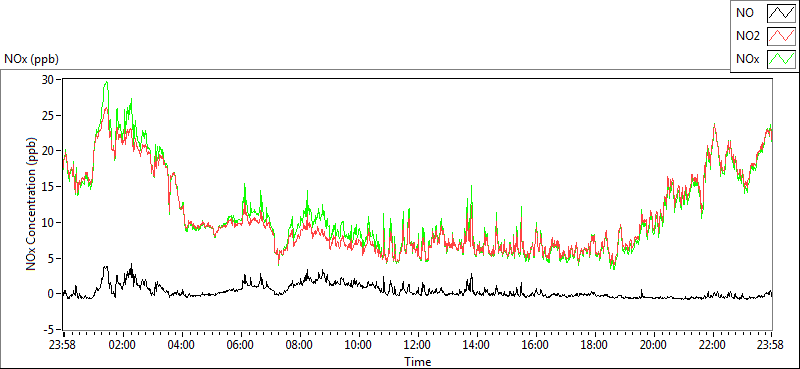This screenshot has width=800, height=369.
Task: Click the green NOx peak near 01:30
Action: tap(106, 82)
